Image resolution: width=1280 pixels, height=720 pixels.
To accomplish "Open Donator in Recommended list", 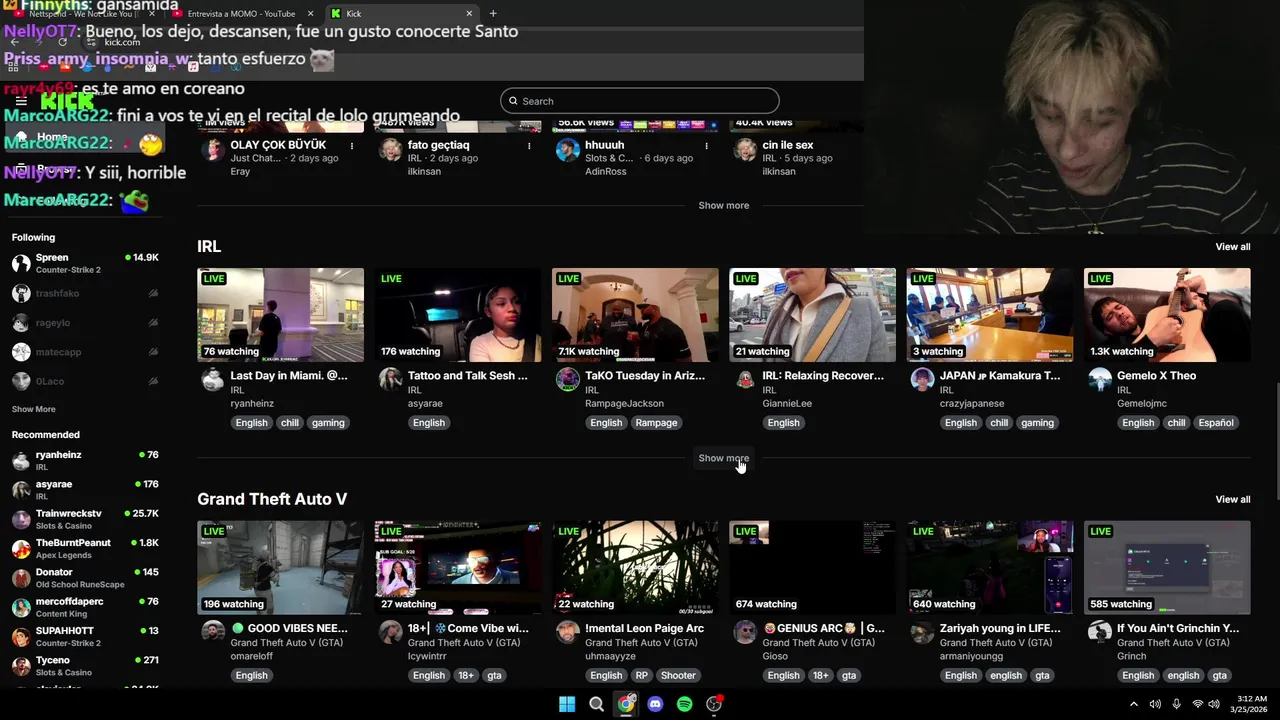I will [x=85, y=578].
